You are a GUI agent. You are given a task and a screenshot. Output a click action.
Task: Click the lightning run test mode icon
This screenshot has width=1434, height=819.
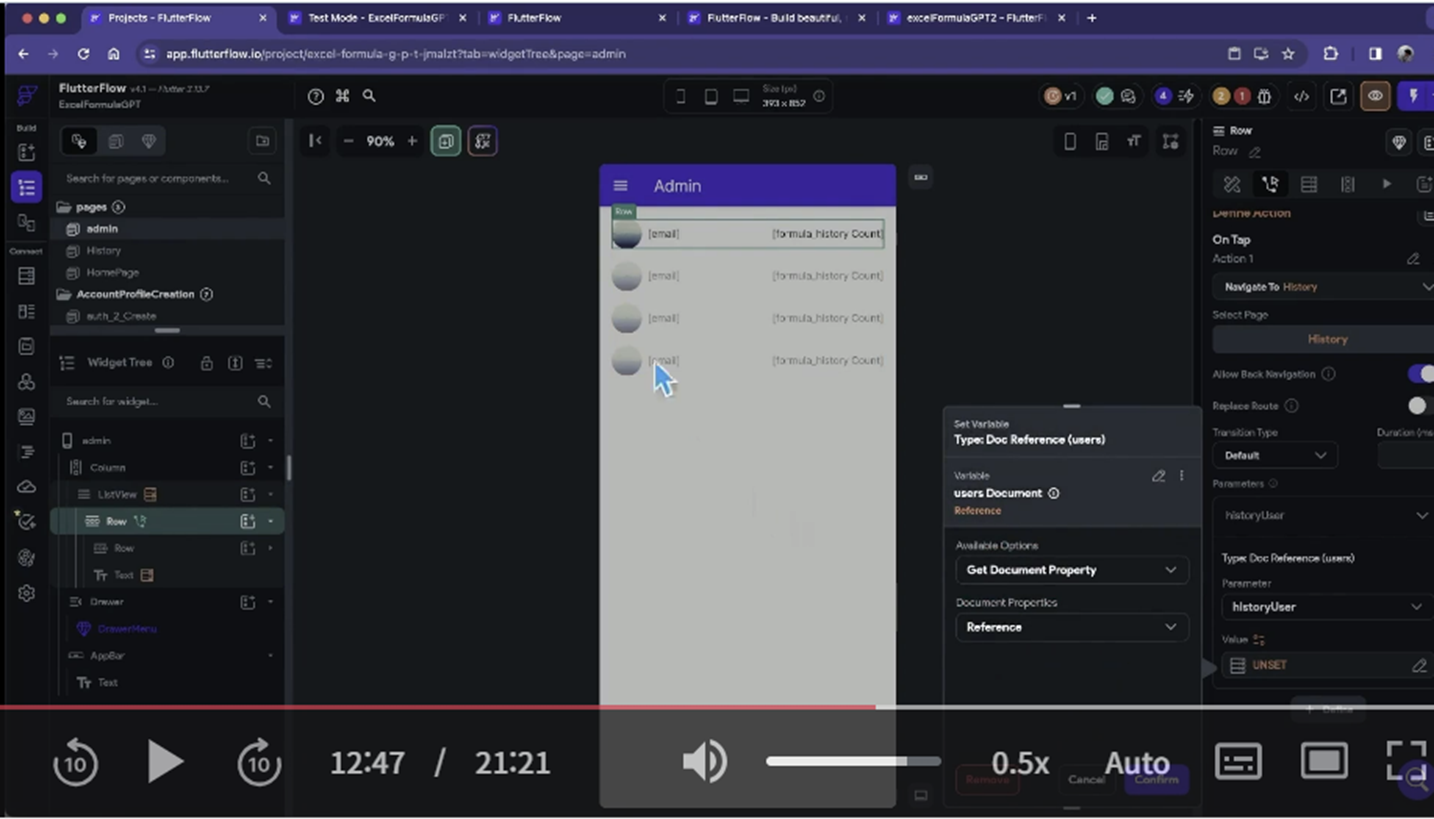pyautogui.click(x=1414, y=96)
